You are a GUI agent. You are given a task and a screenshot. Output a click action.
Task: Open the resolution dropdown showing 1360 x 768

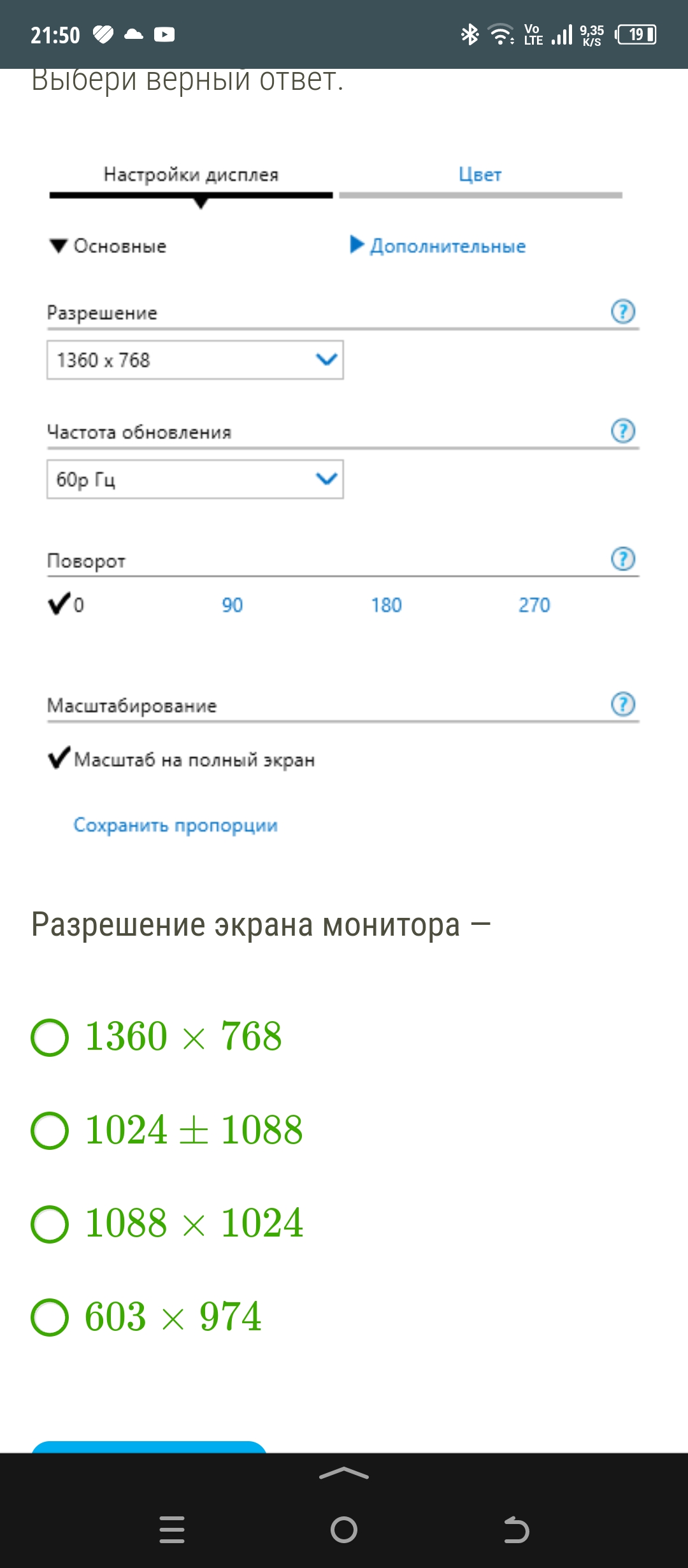(195, 360)
